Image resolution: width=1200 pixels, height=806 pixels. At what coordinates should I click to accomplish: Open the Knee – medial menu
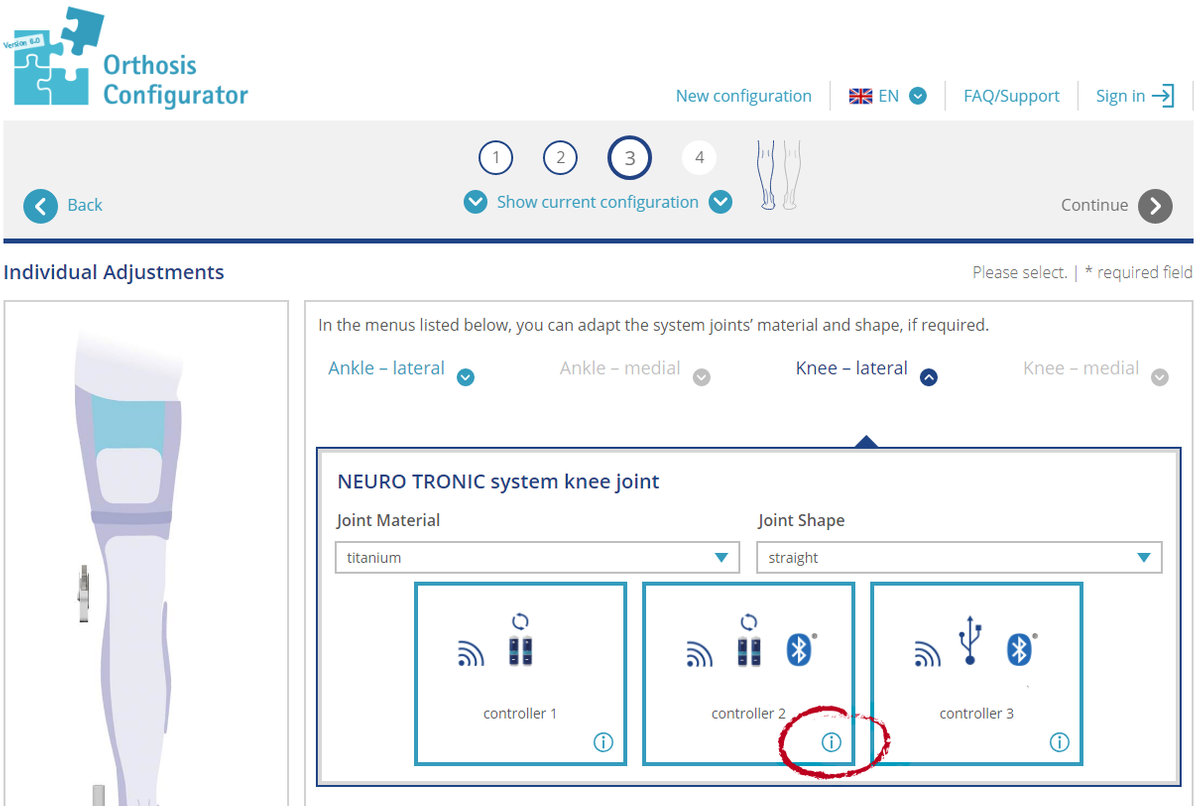(1081, 368)
